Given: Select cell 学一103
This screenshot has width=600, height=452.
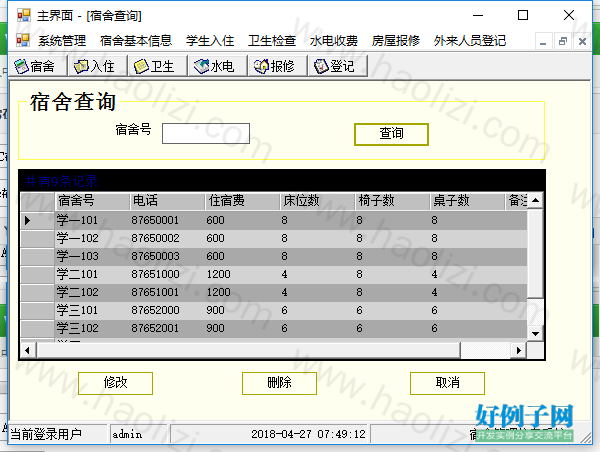Looking at the screenshot, I should pos(92,256).
